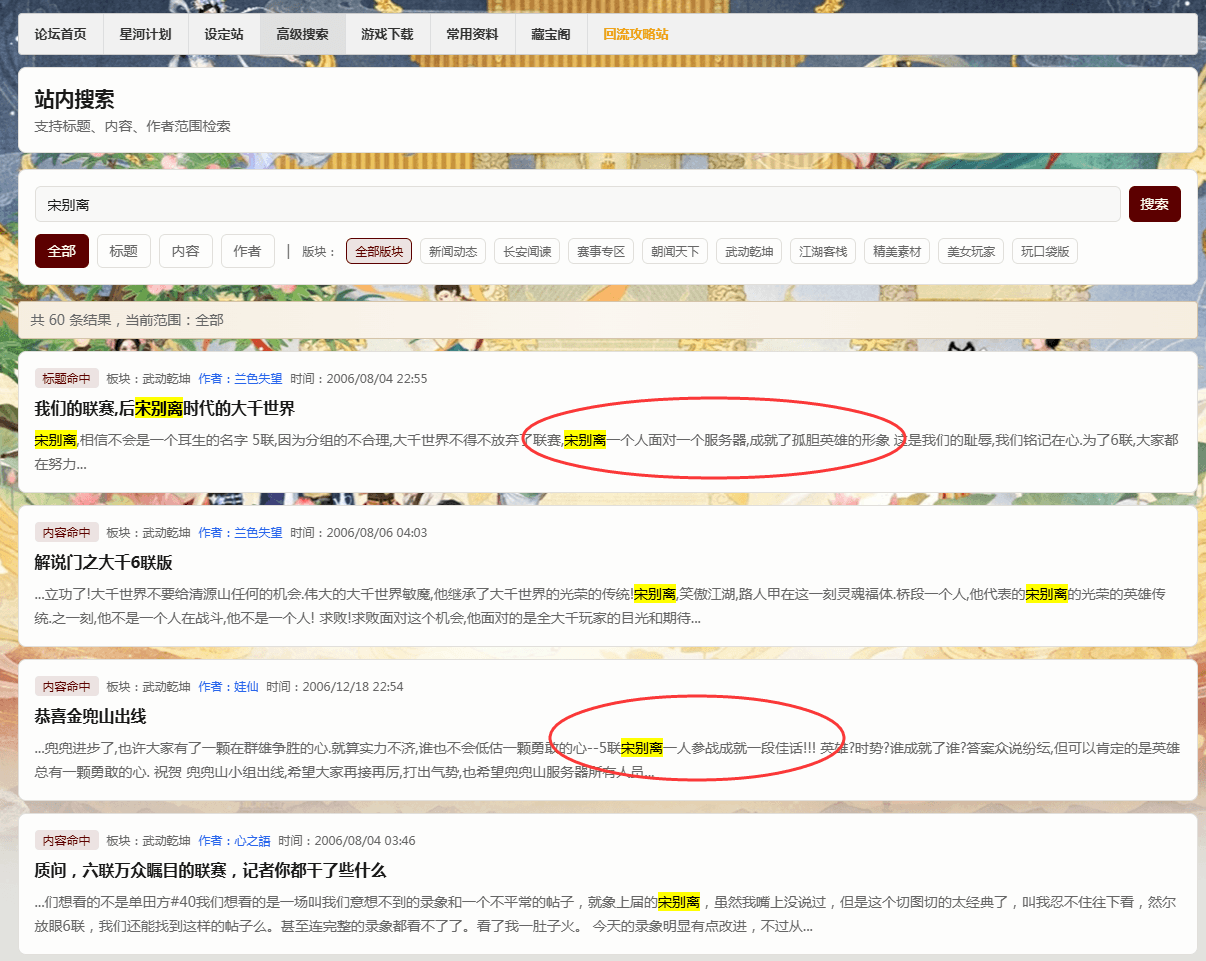Select the 全部版块 board chip
This screenshot has height=961, width=1206.
point(379,251)
